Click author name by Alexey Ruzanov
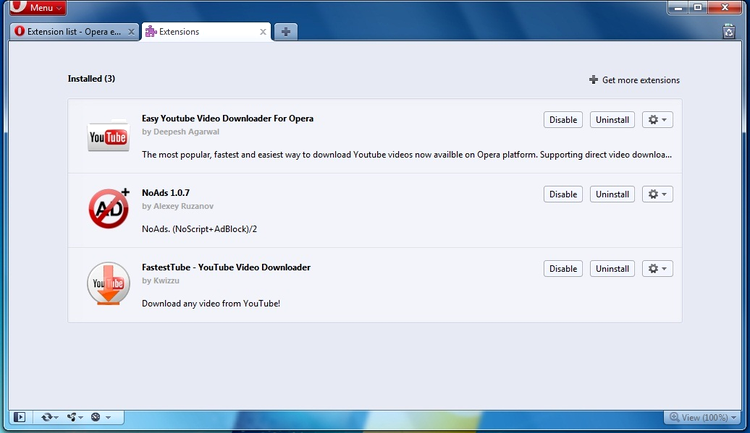The width and height of the screenshot is (750, 433). coord(177,206)
